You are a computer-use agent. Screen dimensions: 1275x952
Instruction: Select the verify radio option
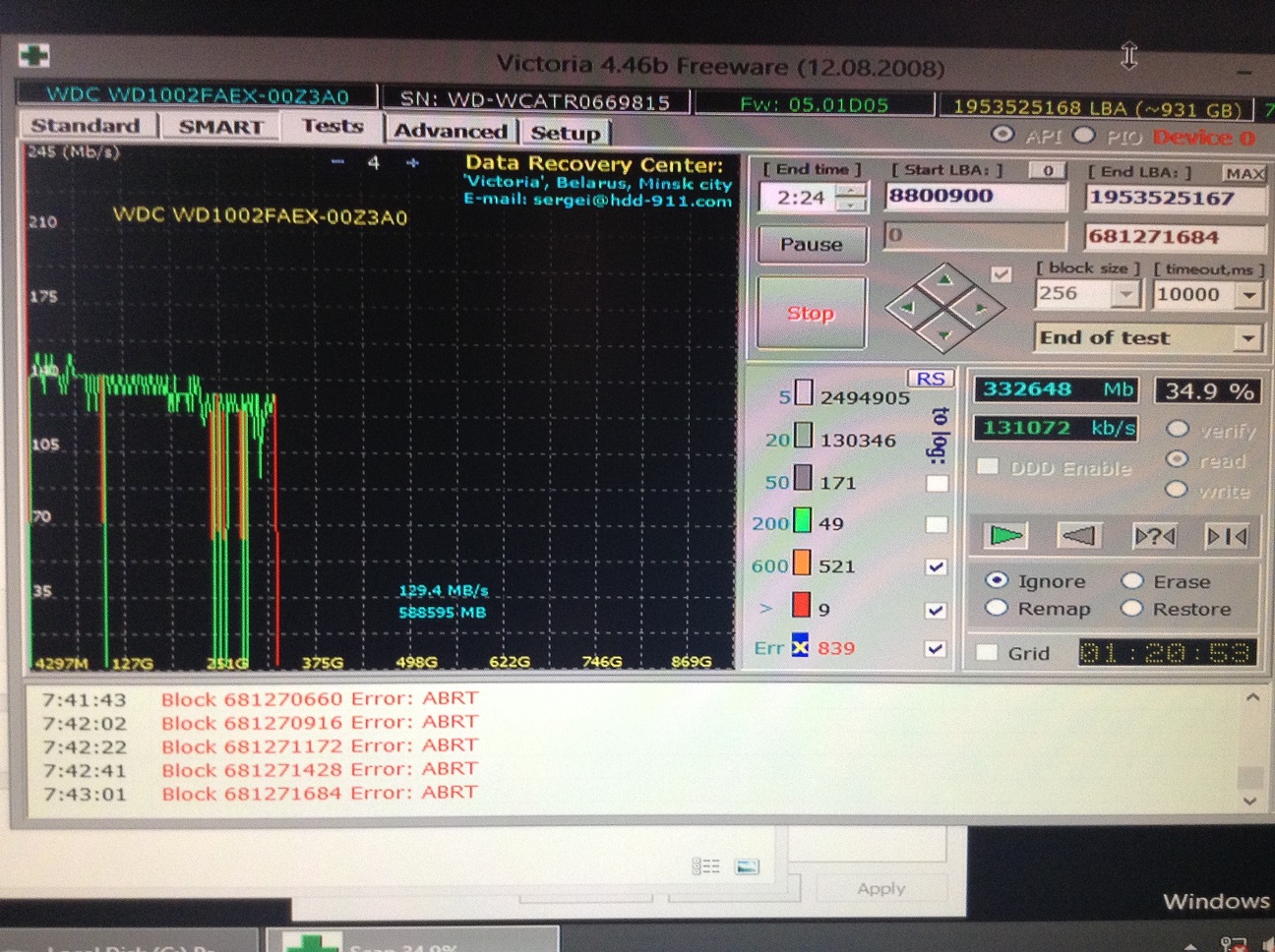click(x=1177, y=429)
